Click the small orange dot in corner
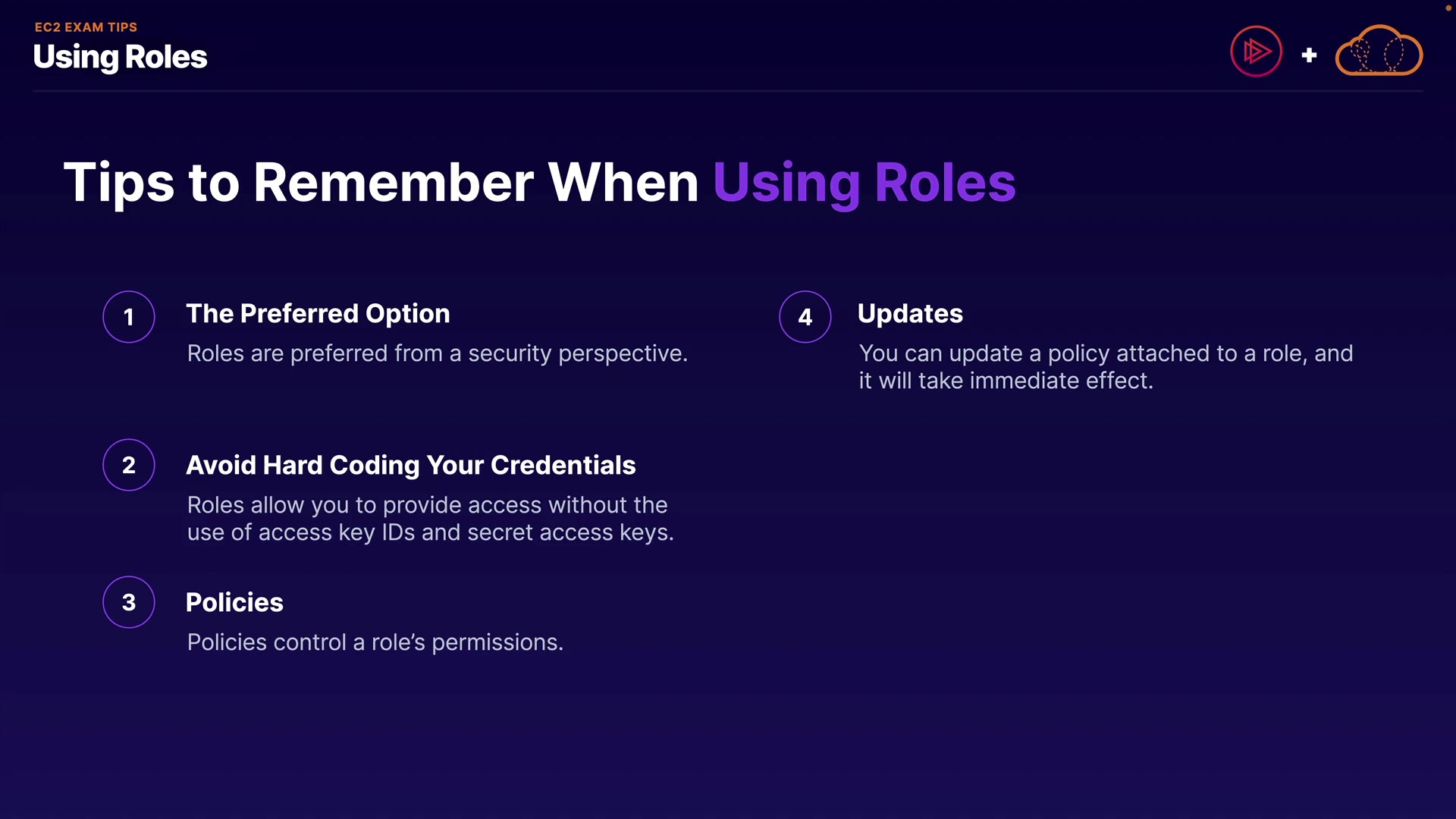 1448,8
